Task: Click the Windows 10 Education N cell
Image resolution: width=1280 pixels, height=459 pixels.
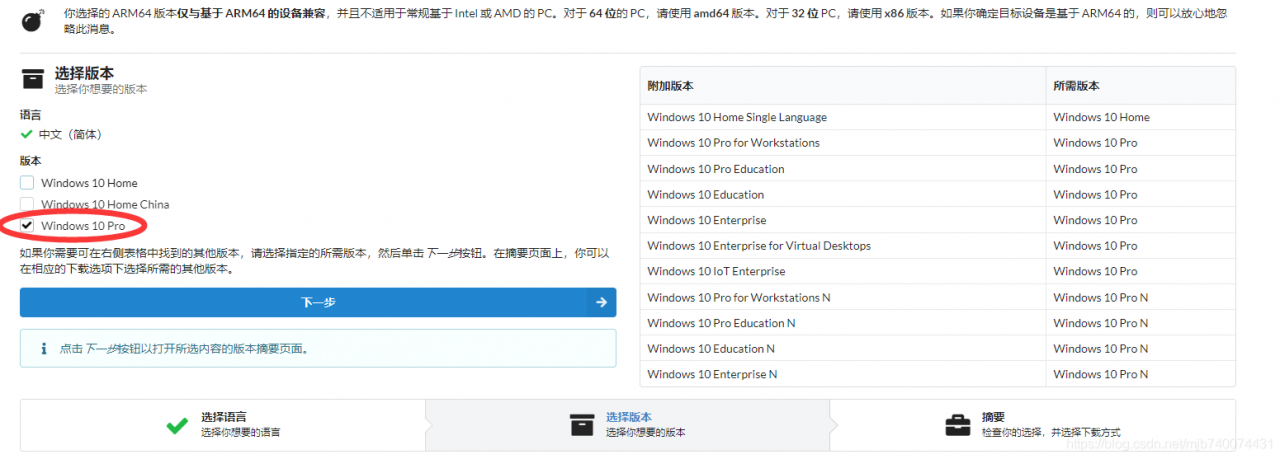Action: tap(843, 349)
